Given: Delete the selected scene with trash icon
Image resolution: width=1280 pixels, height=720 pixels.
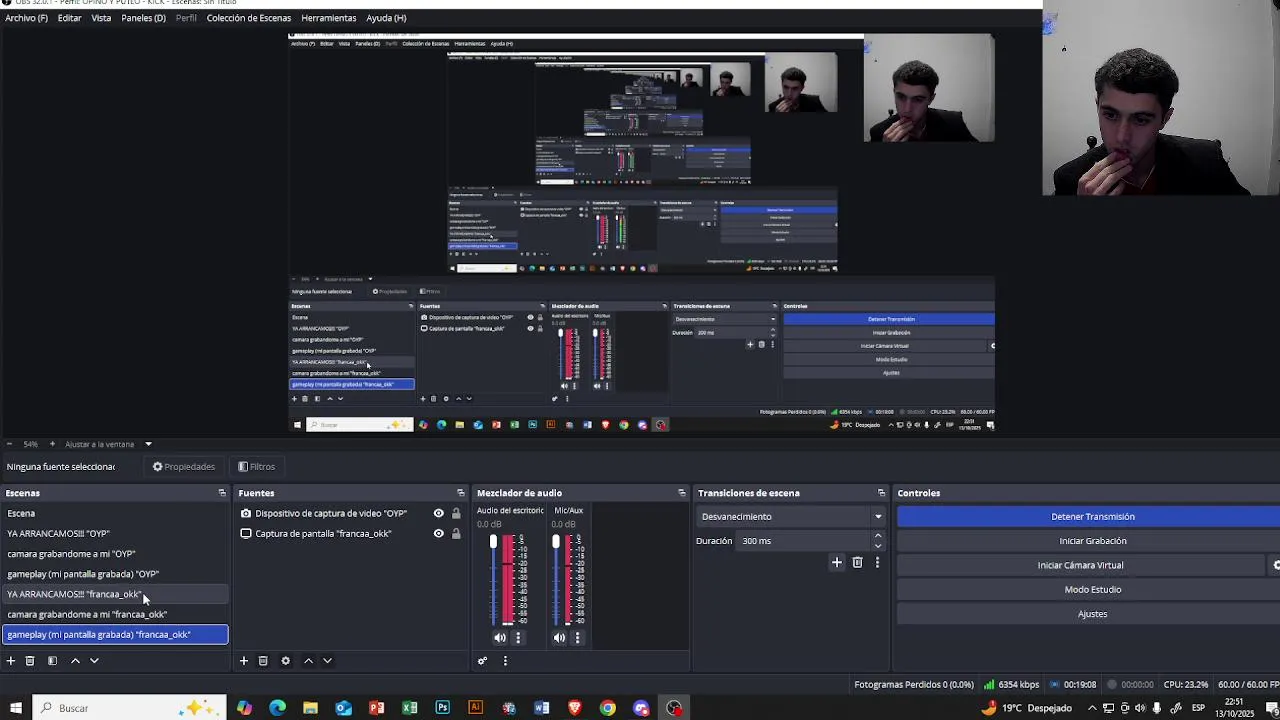Looking at the screenshot, I should 30,661.
